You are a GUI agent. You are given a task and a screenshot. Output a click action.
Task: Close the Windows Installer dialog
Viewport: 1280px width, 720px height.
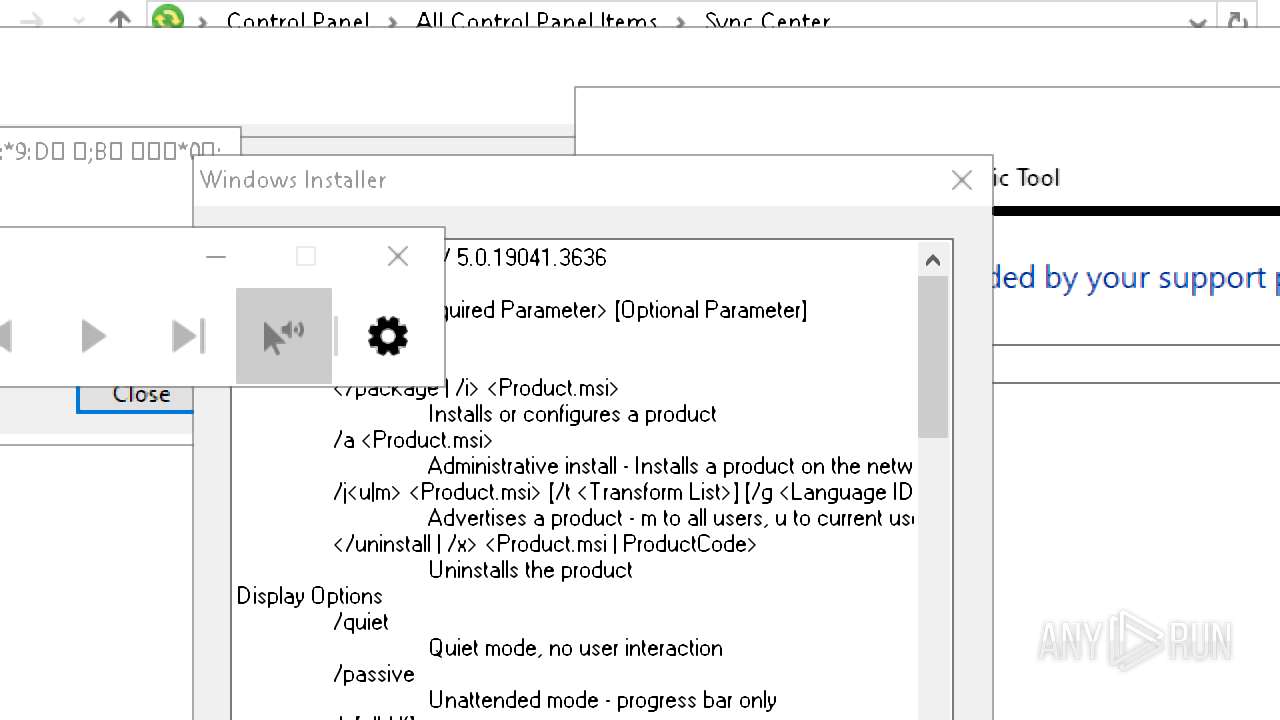point(962,180)
